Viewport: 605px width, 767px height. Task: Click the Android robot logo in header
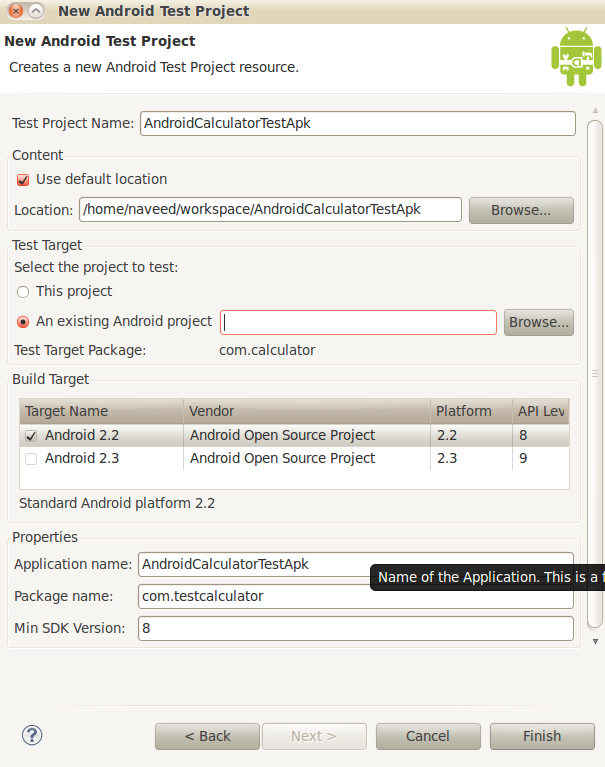point(576,58)
